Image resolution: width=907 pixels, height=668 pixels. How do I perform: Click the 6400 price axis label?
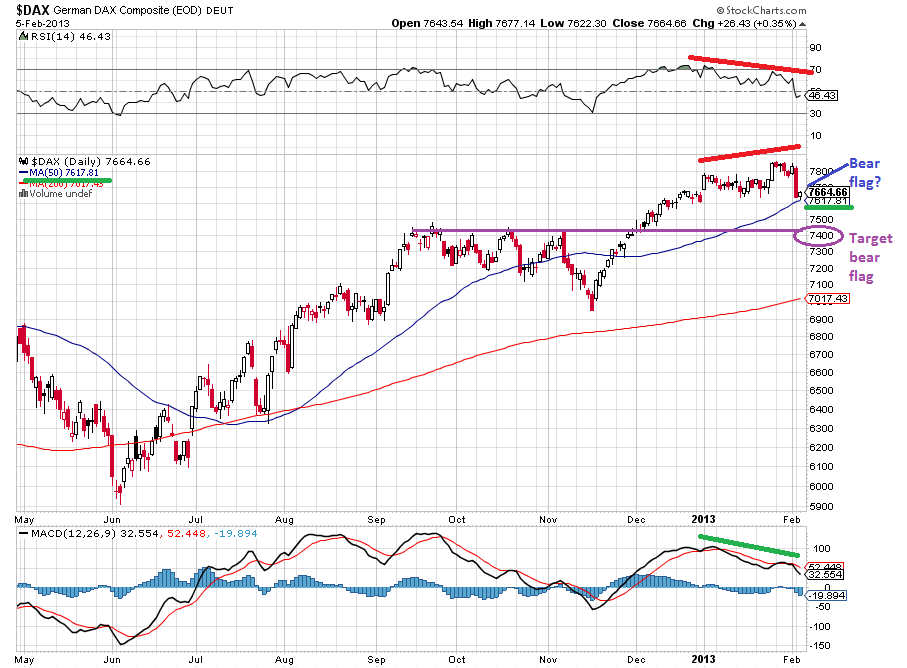(x=821, y=409)
